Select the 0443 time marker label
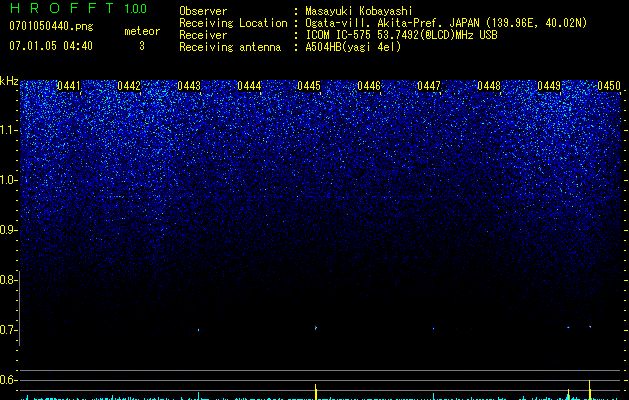Viewport: 629px width, 400px height. pos(189,86)
